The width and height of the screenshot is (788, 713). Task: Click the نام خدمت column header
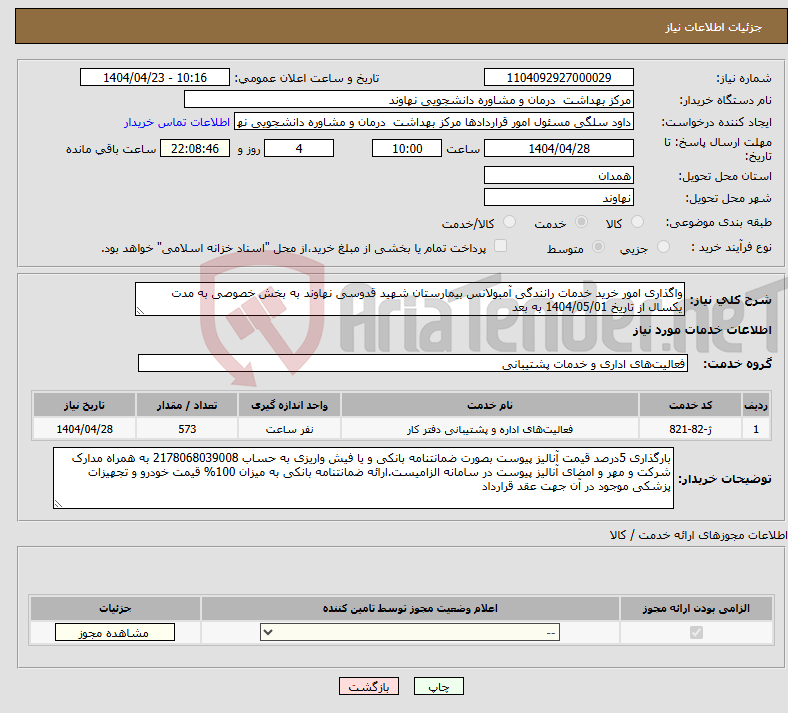click(x=489, y=405)
